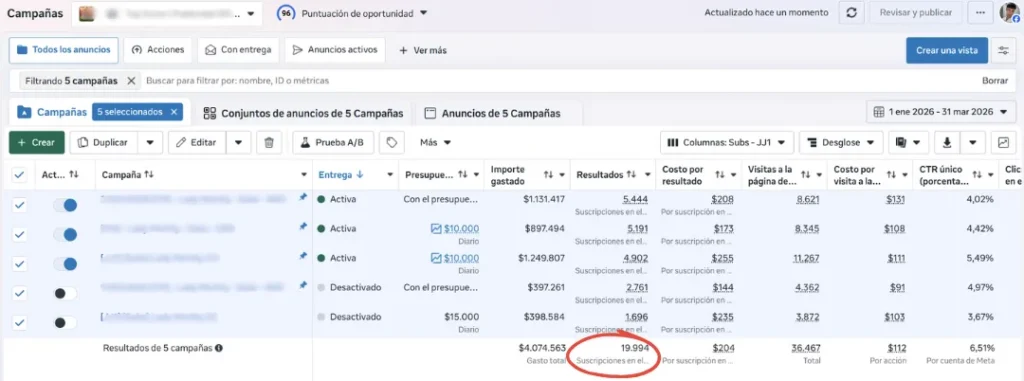Open the reports dropdown next to Desglose

pyautogui.click(x=908, y=142)
